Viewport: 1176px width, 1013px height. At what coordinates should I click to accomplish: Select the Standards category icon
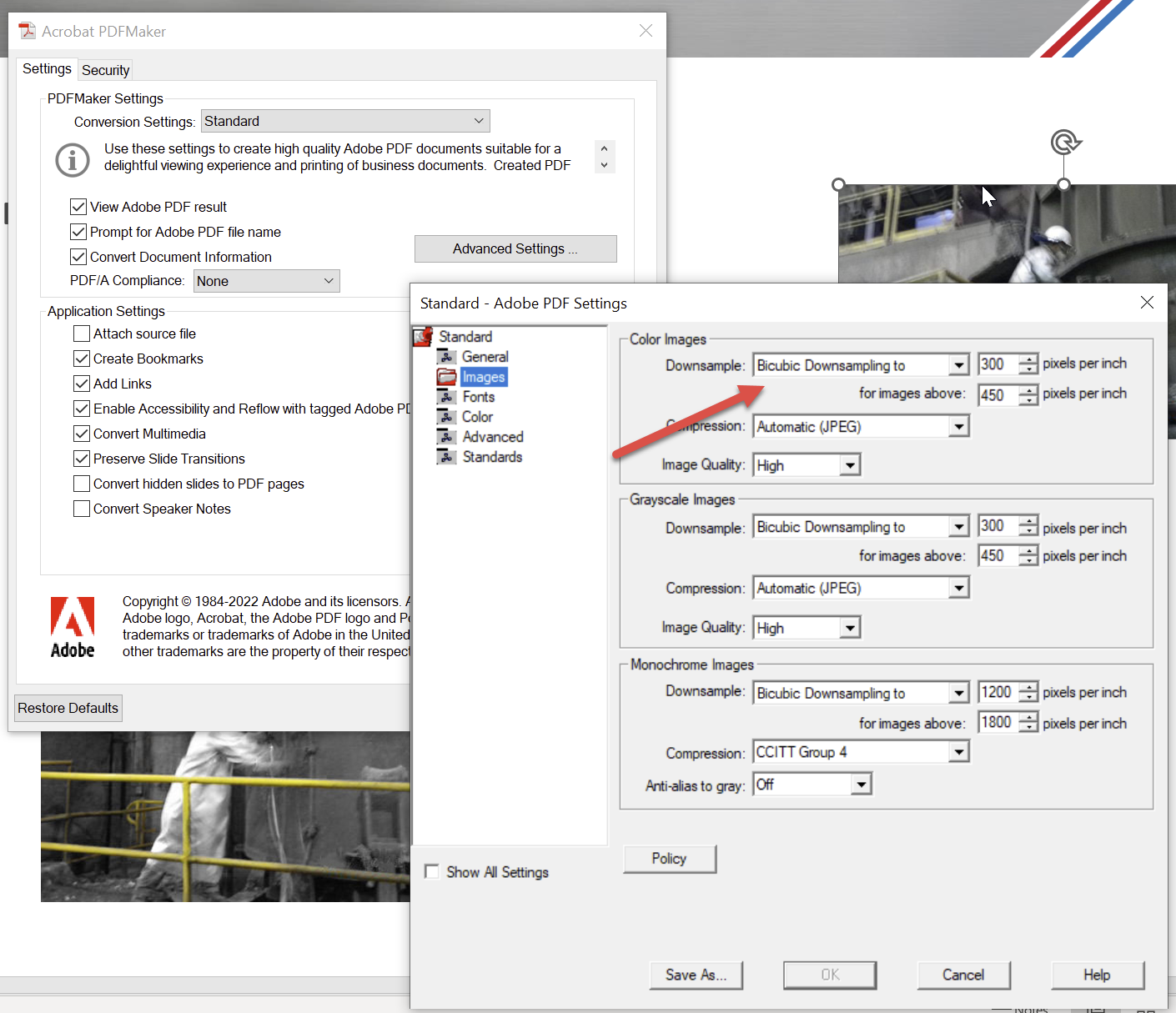pos(447,456)
